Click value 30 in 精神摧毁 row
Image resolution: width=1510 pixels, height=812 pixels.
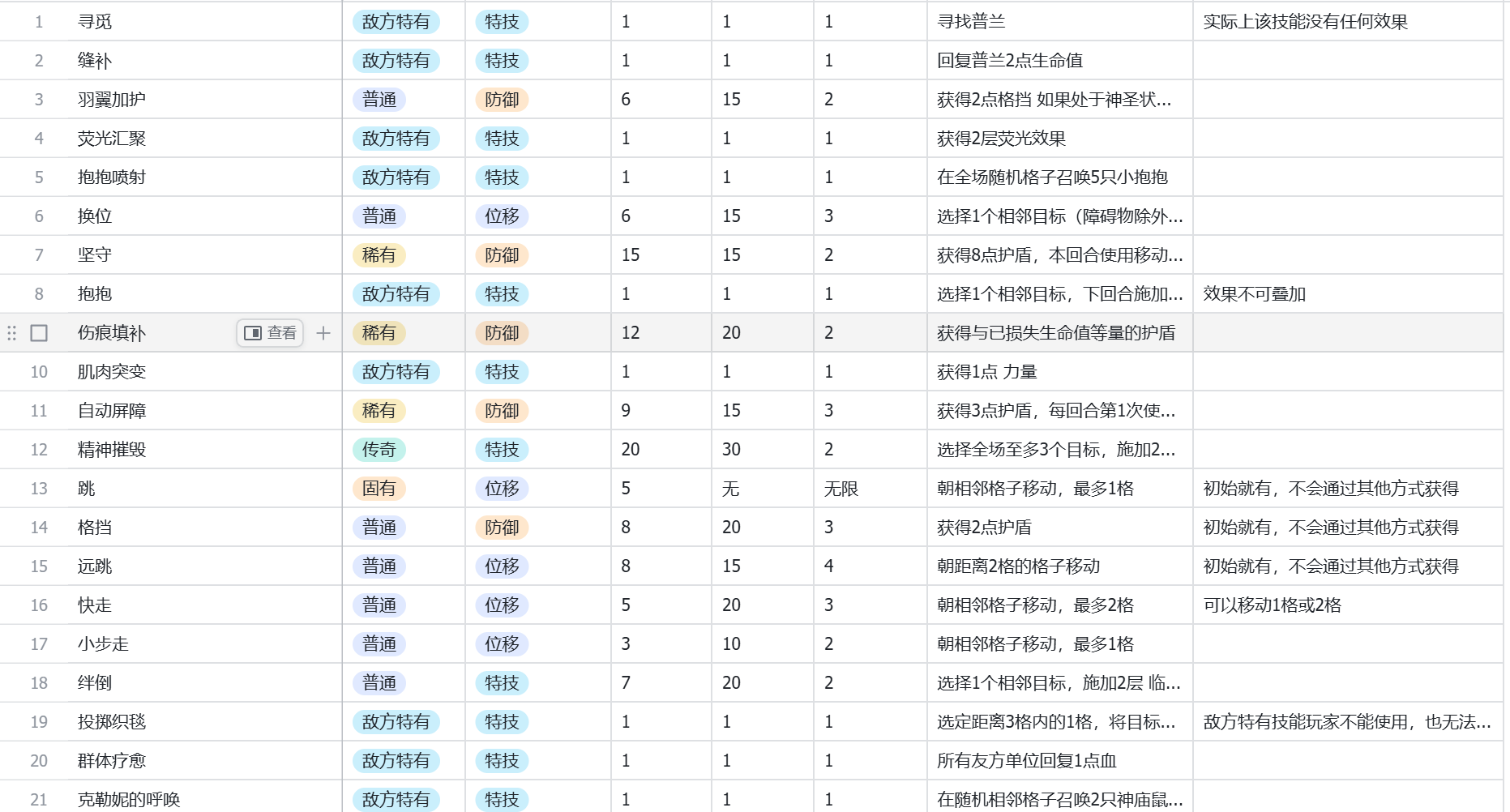[x=731, y=450]
